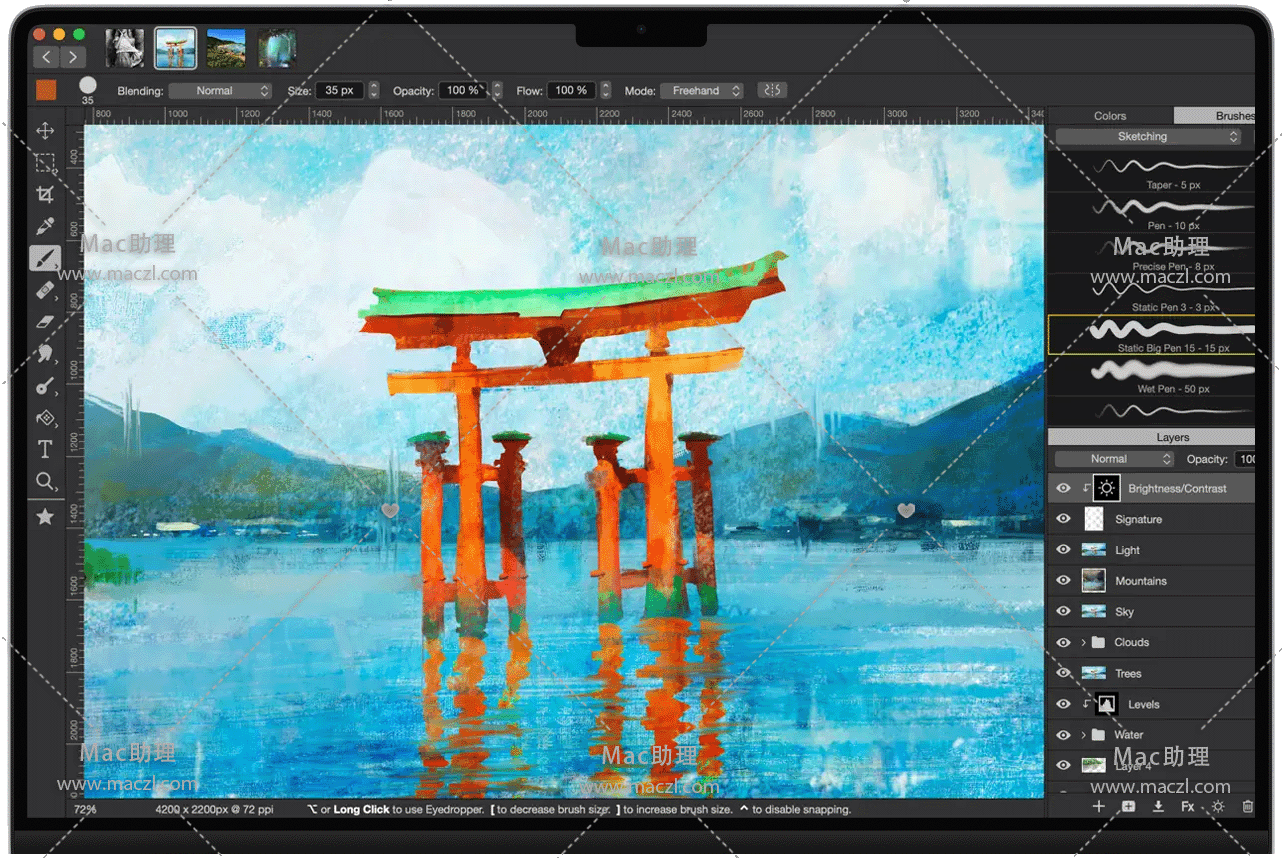Hide the Sky layer
Viewport: 1282px width, 858px height.
pyautogui.click(x=1063, y=612)
